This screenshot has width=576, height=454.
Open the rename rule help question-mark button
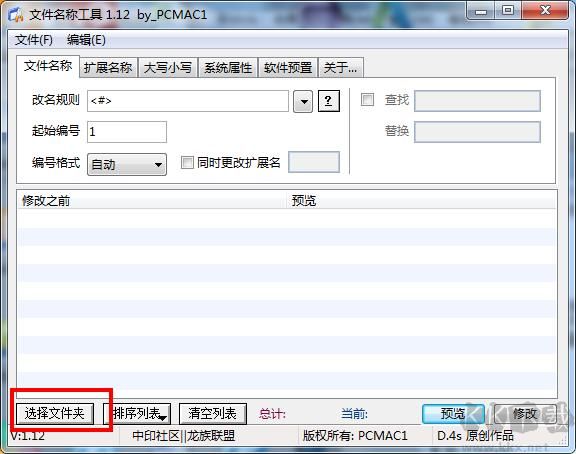click(328, 101)
